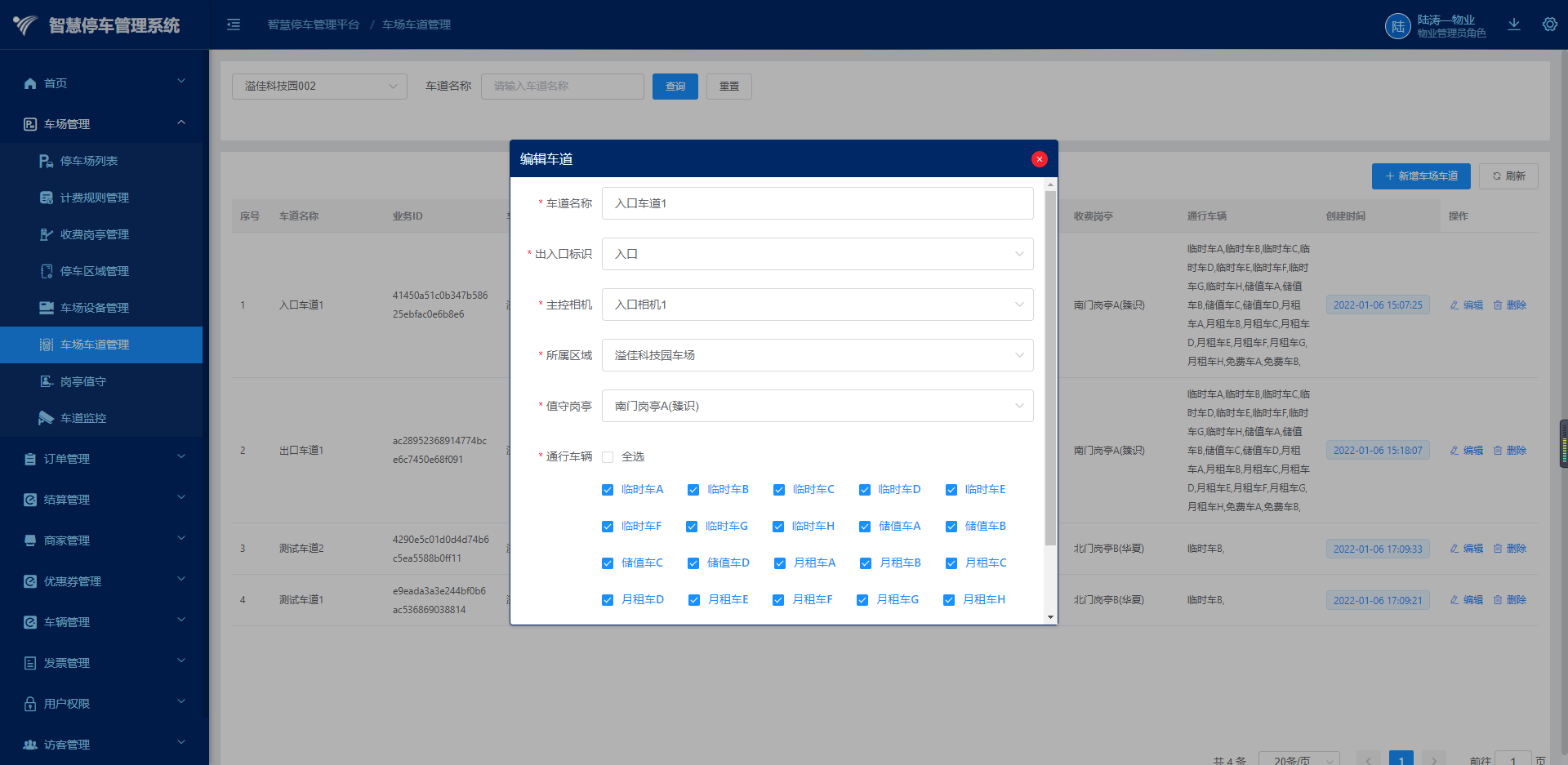Click the 订单管理 clipboard icon
1568x765 pixels.
click(30, 459)
